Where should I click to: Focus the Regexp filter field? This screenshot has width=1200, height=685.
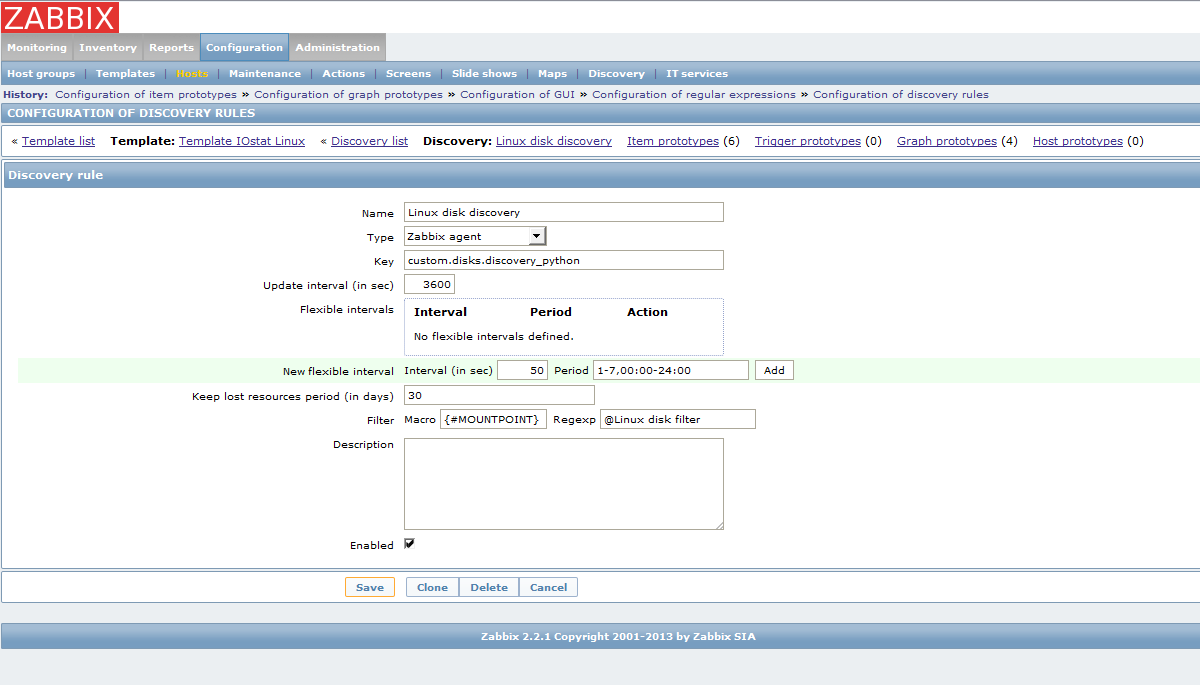coord(677,419)
